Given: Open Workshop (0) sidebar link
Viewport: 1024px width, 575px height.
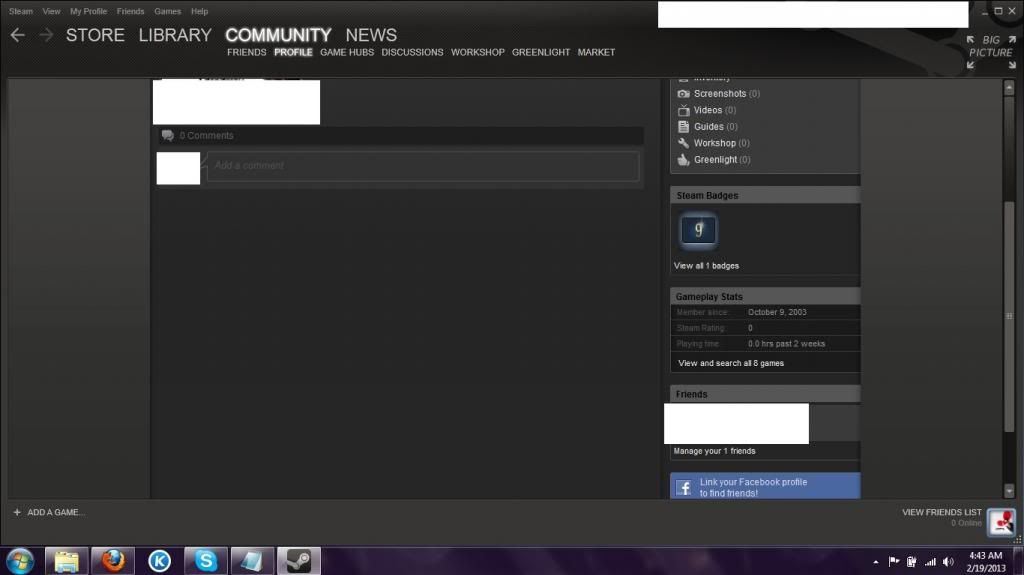Looking at the screenshot, I should [x=722, y=143].
